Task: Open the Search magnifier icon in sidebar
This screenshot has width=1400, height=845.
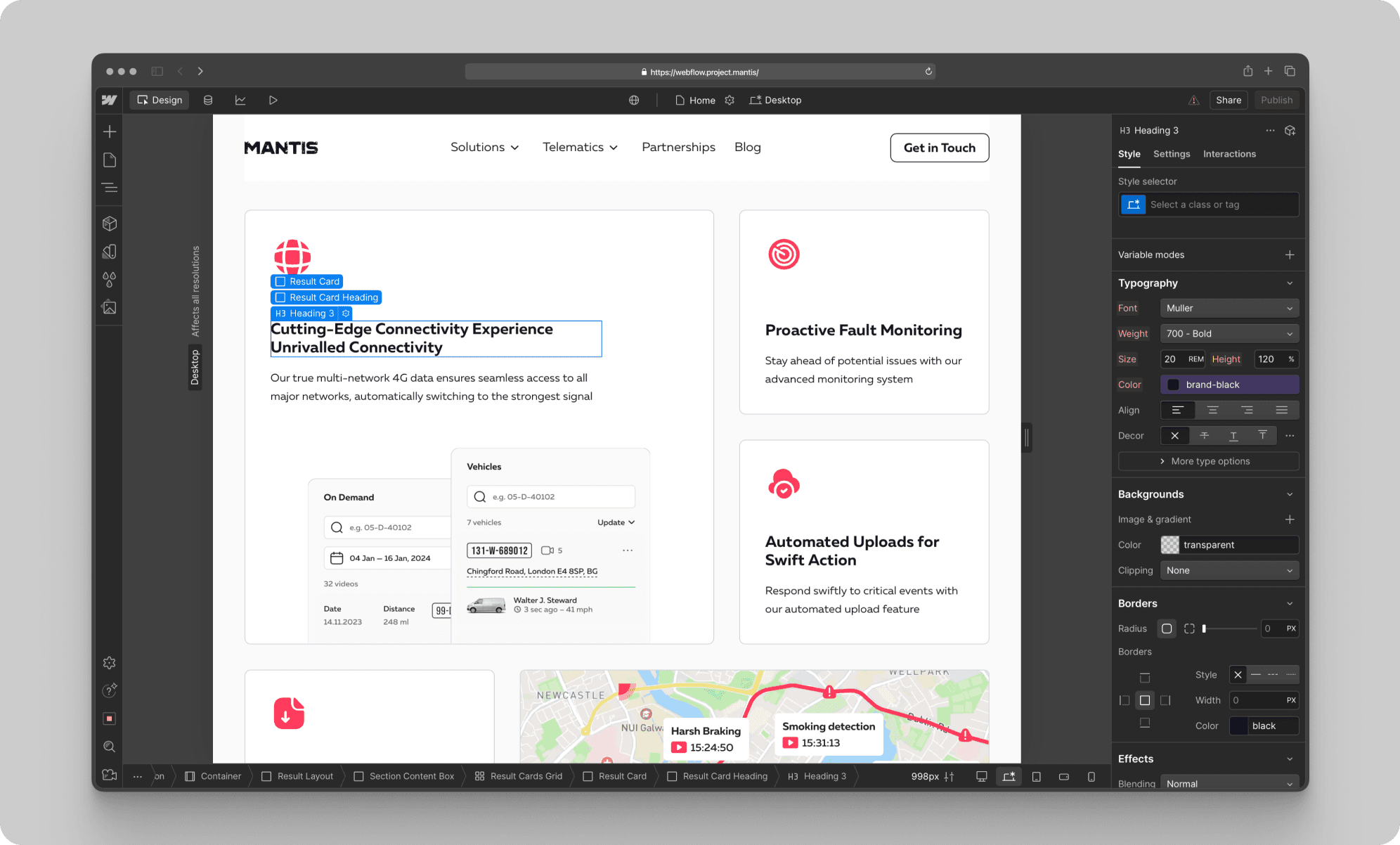Action: point(110,747)
